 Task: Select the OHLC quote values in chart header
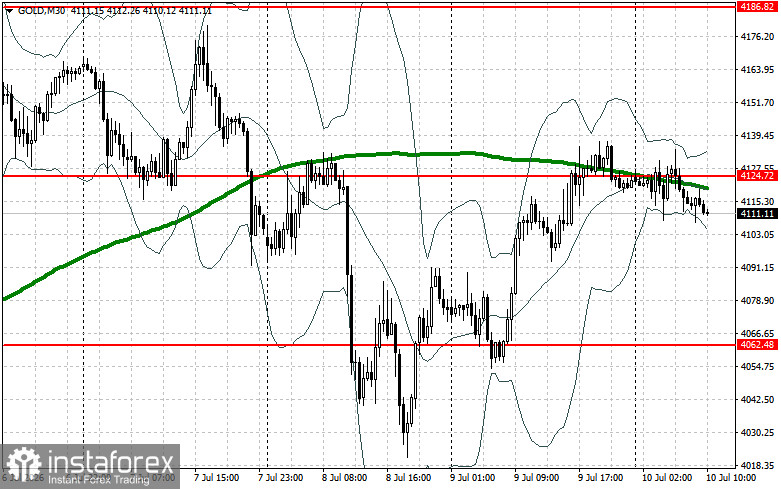click(141, 10)
